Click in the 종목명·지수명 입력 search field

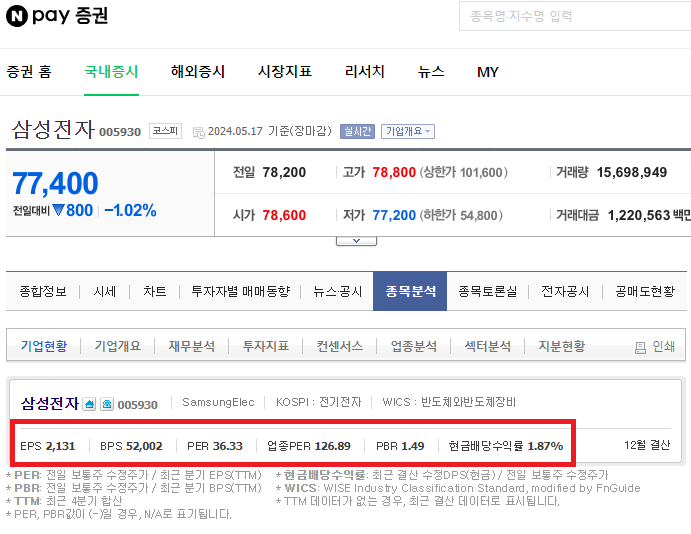[575, 16]
